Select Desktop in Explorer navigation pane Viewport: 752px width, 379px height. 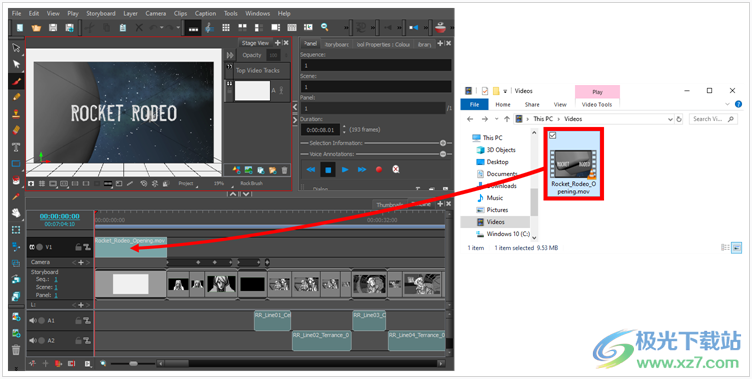[x=497, y=162]
